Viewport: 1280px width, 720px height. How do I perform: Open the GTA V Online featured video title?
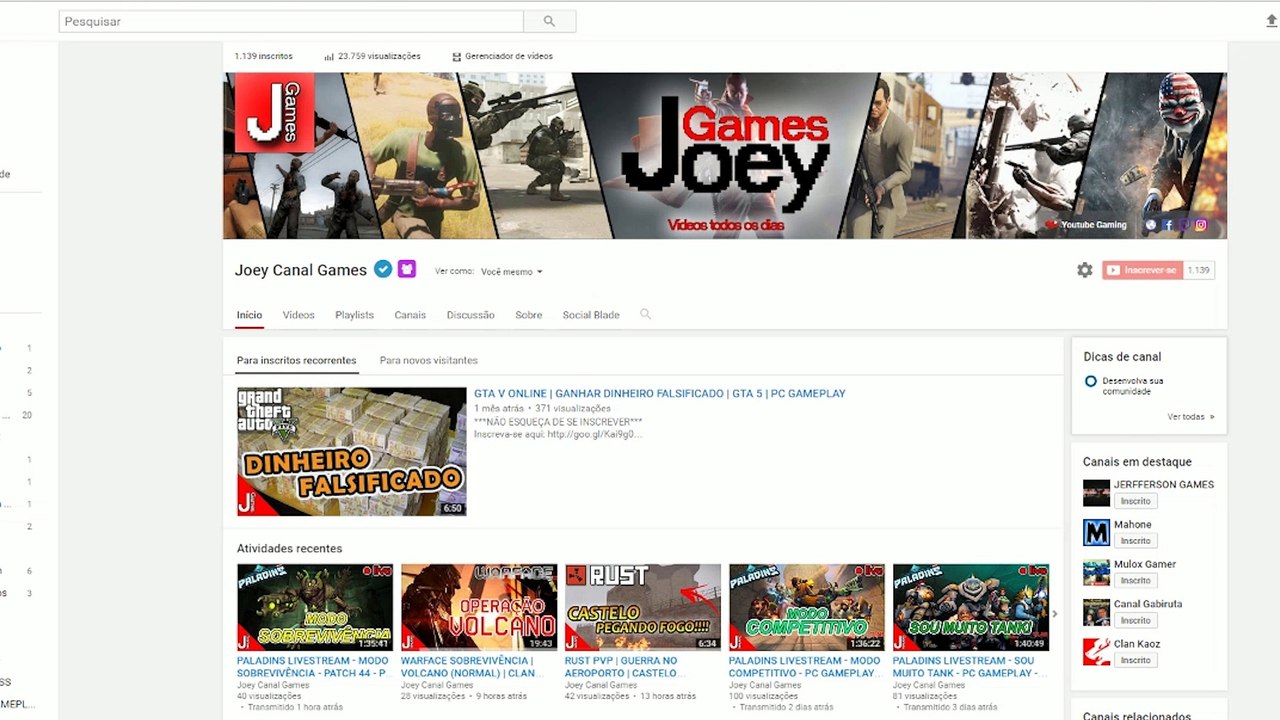660,394
